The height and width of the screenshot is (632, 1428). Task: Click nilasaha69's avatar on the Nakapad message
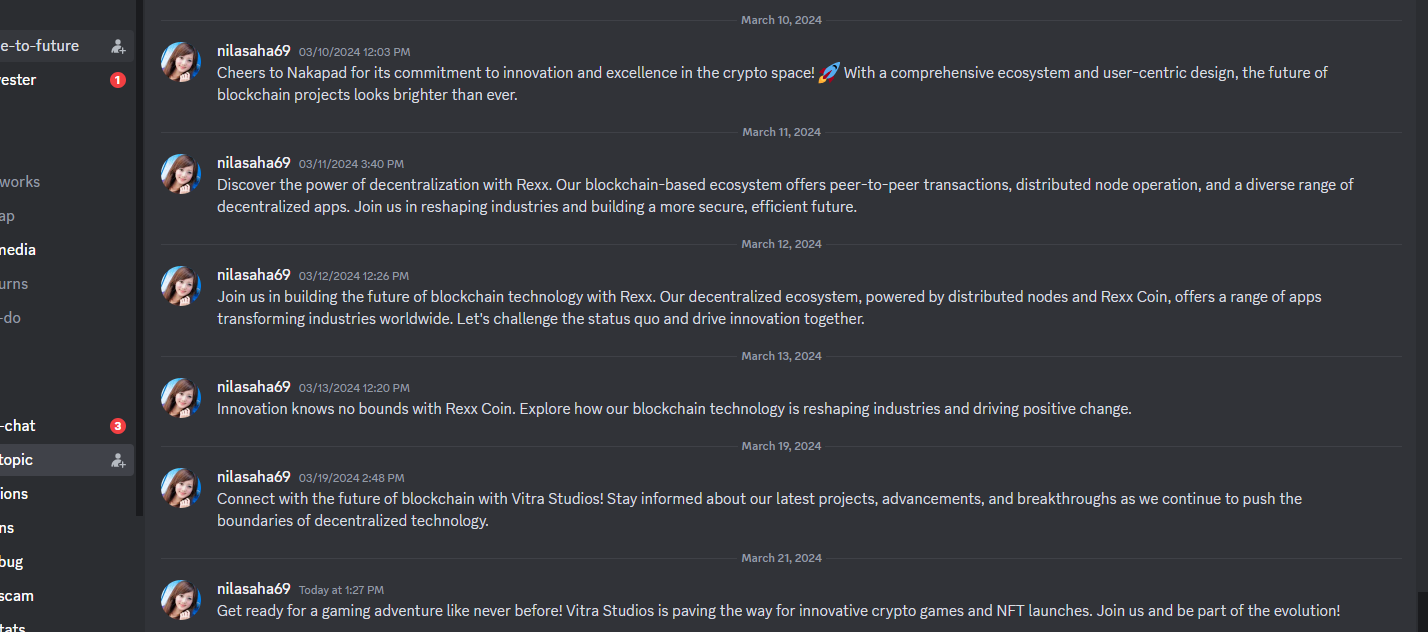(181, 62)
